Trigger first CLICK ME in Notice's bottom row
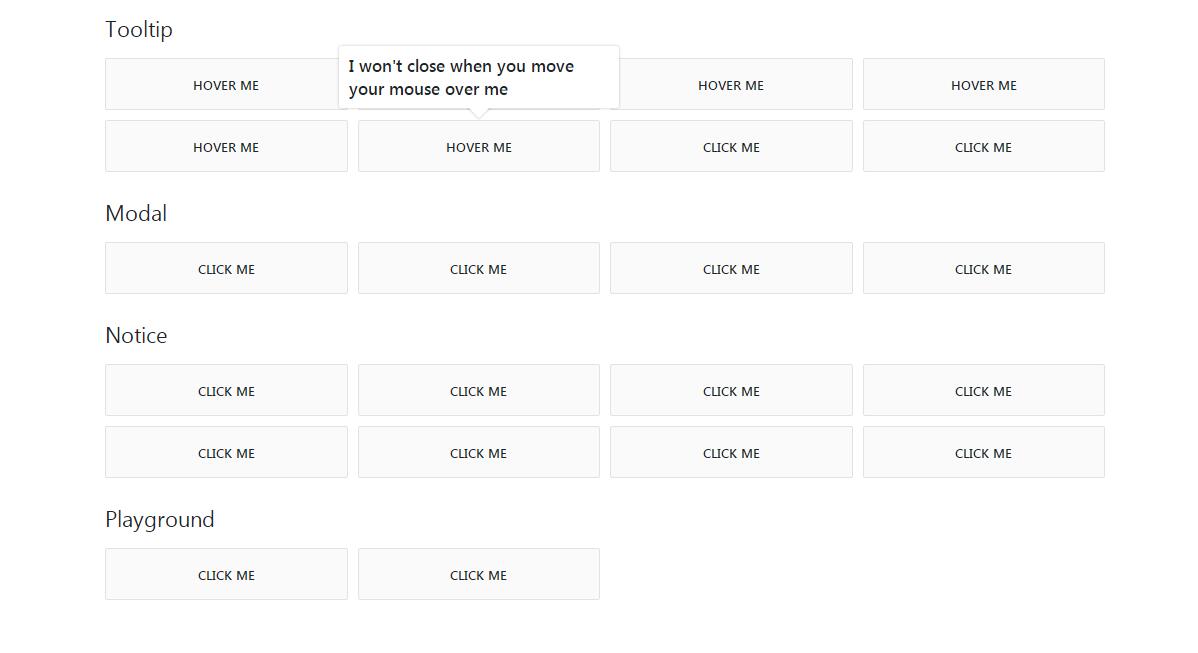Image resolution: width=1198 pixels, height=653 pixels. (226, 453)
